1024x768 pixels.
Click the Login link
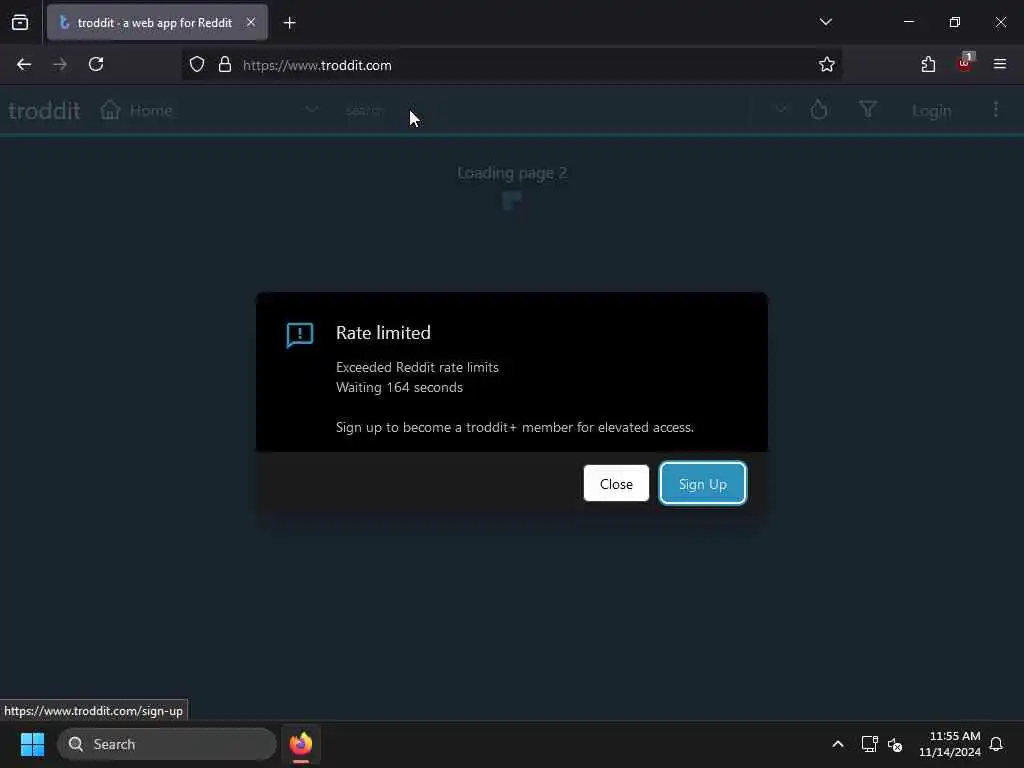click(x=931, y=111)
